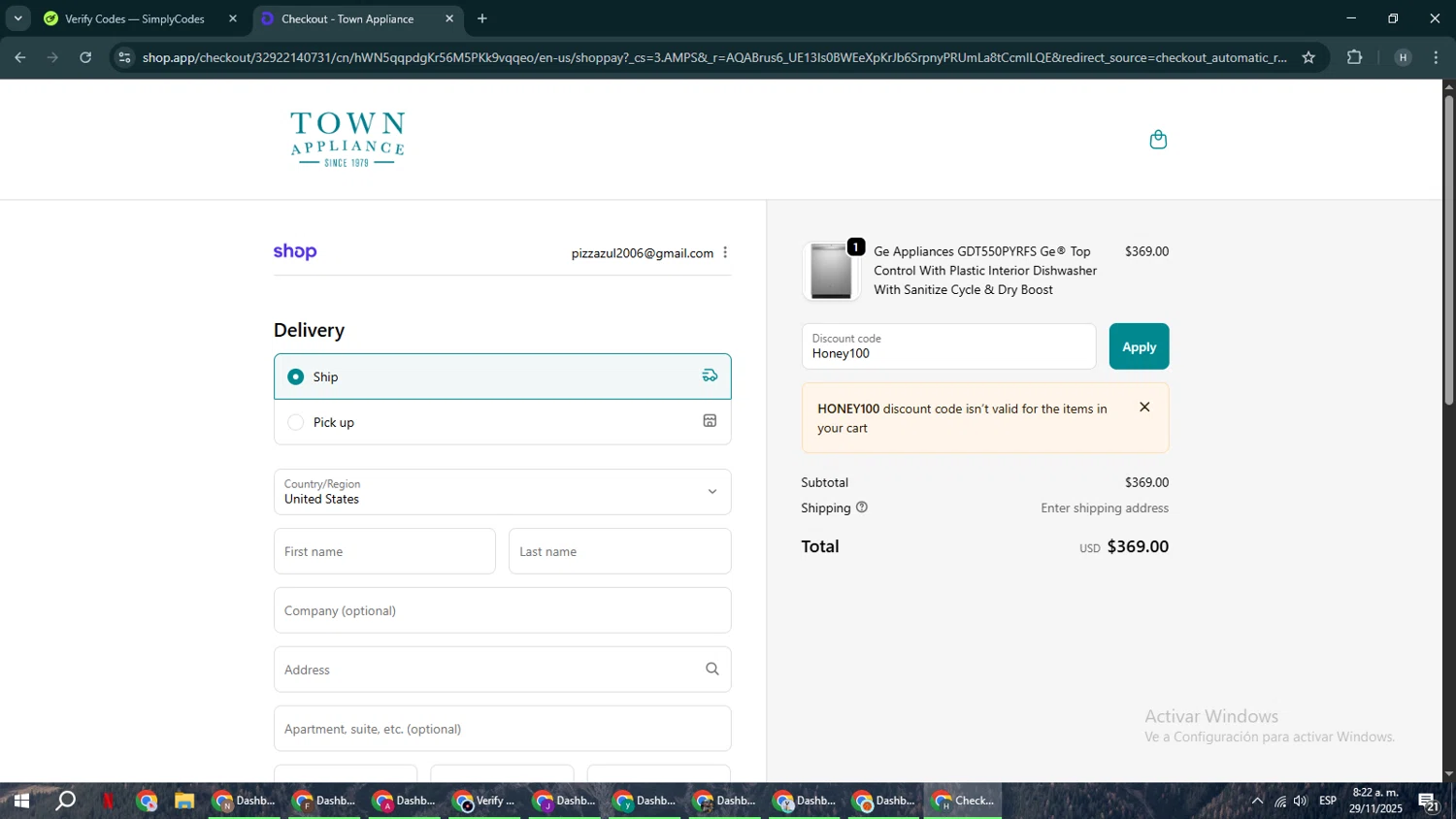
Task: Select the Ship delivery radio option
Action: tap(296, 377)
